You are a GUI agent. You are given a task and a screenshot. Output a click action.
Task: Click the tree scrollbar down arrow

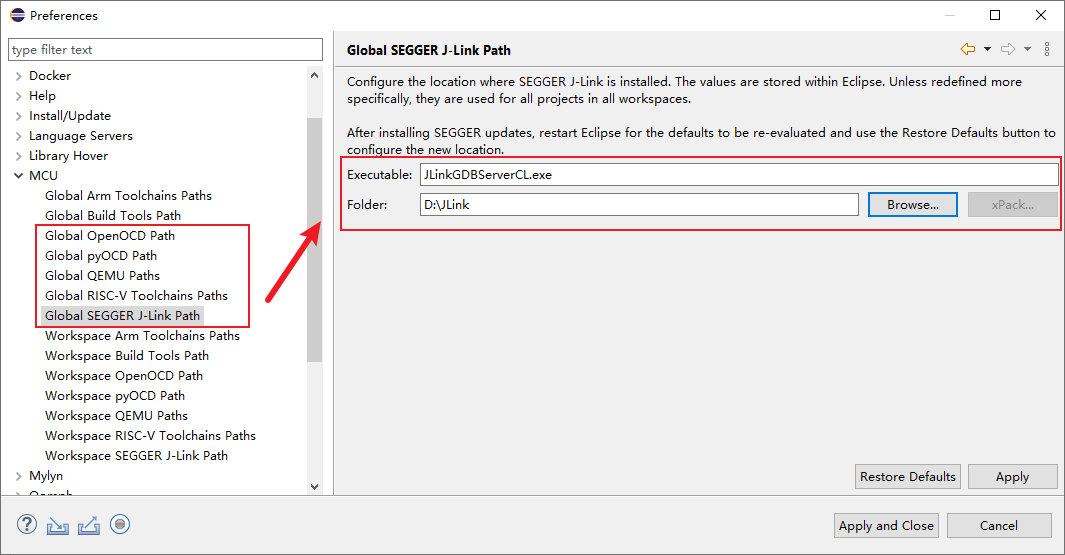314,486
